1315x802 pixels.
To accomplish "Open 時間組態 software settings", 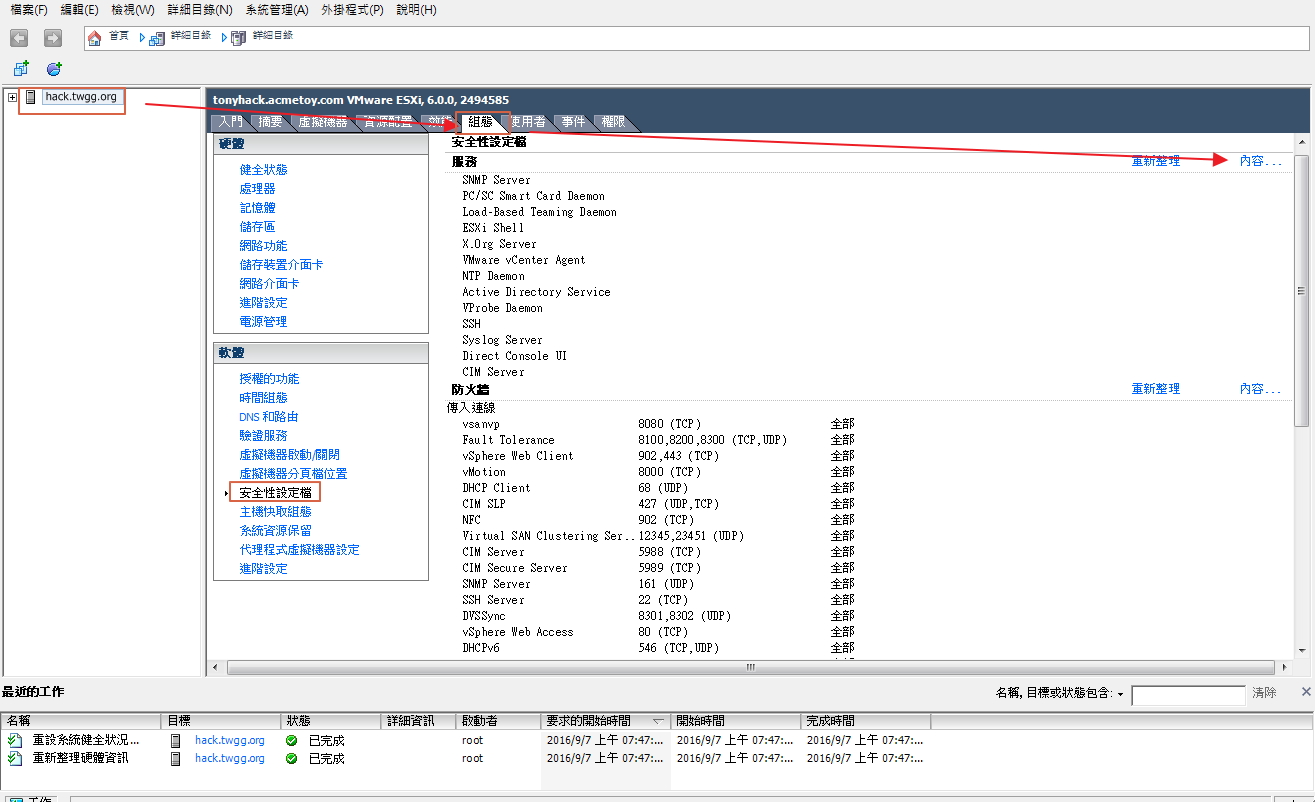I will coord(263,398).
